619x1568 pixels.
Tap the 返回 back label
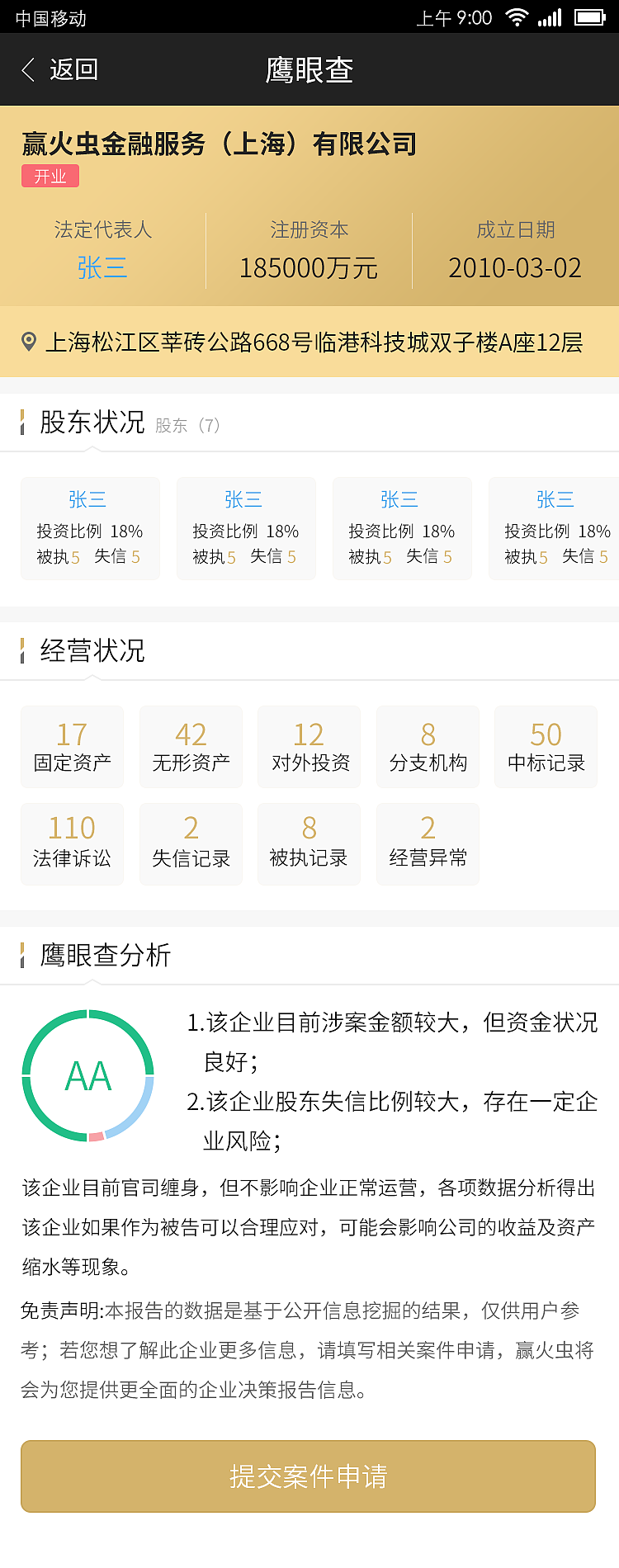coord(73,69)
